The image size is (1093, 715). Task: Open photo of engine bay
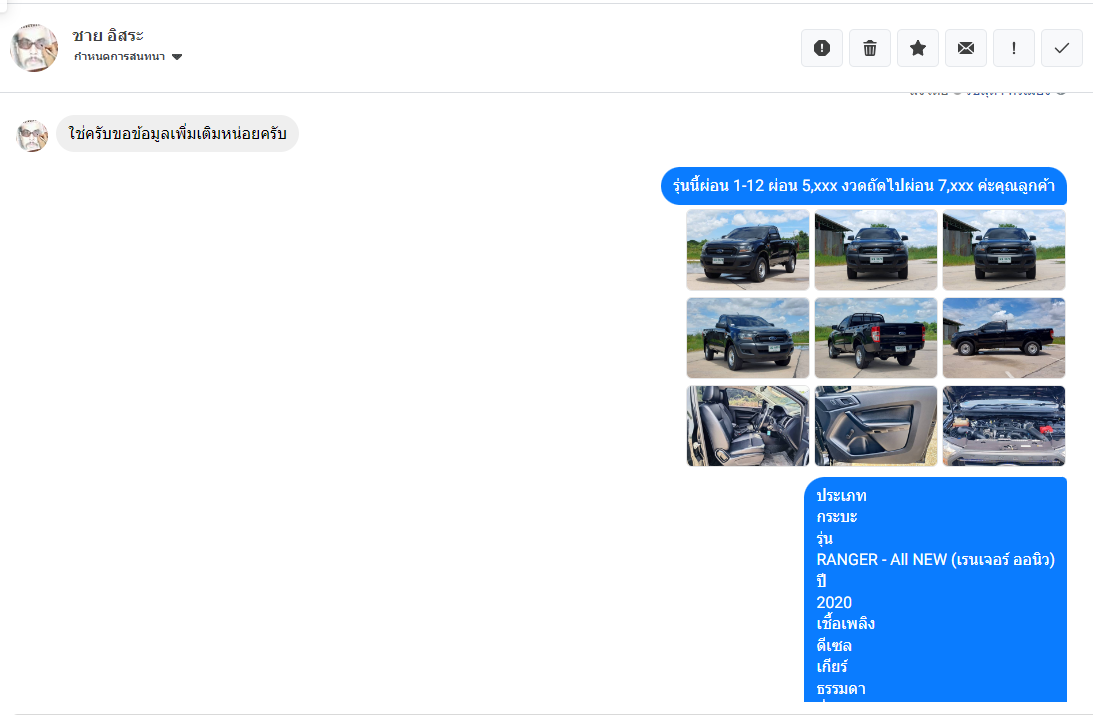click(1004, 426)
